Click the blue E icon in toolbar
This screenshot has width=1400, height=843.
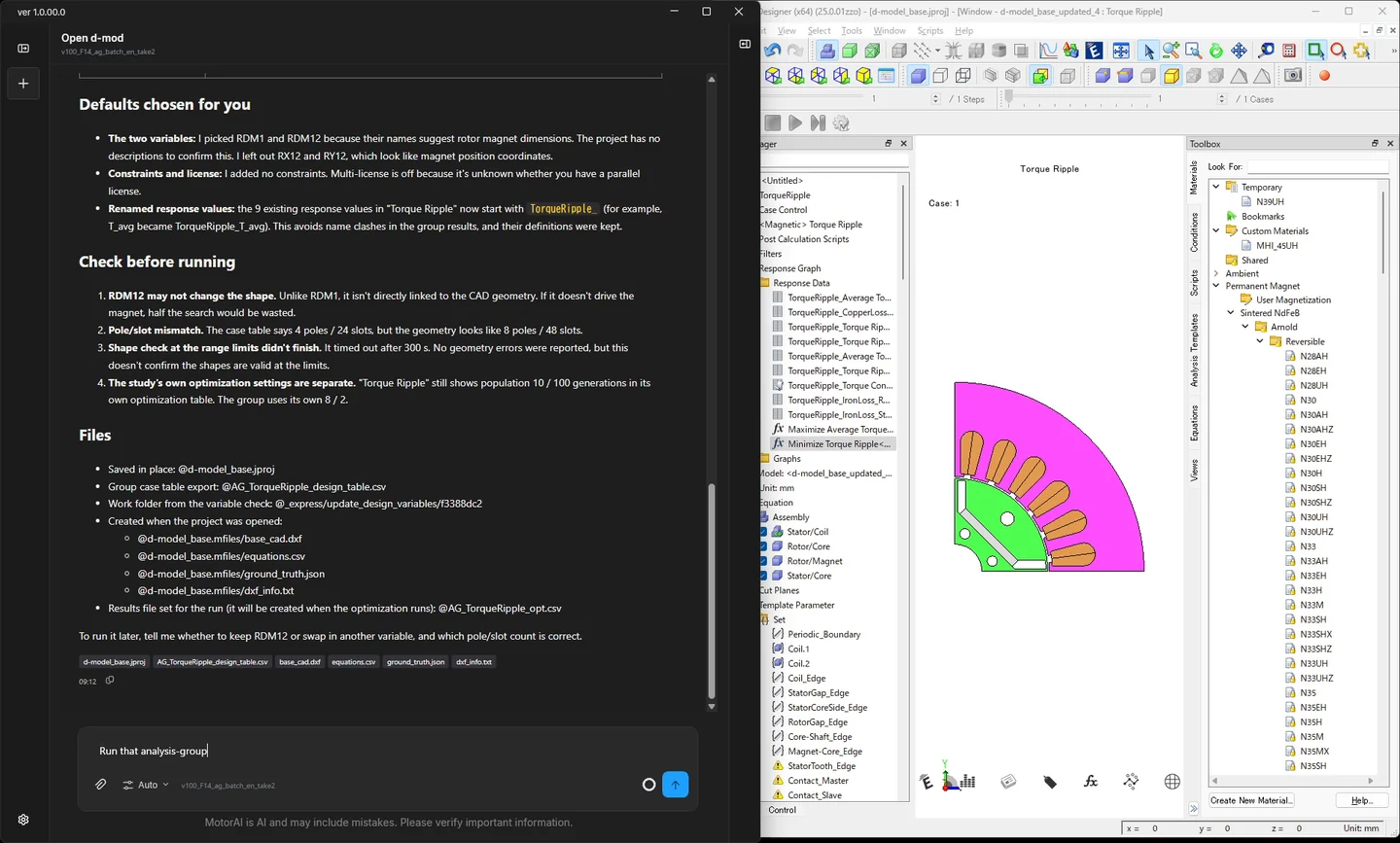[1094, 51]
